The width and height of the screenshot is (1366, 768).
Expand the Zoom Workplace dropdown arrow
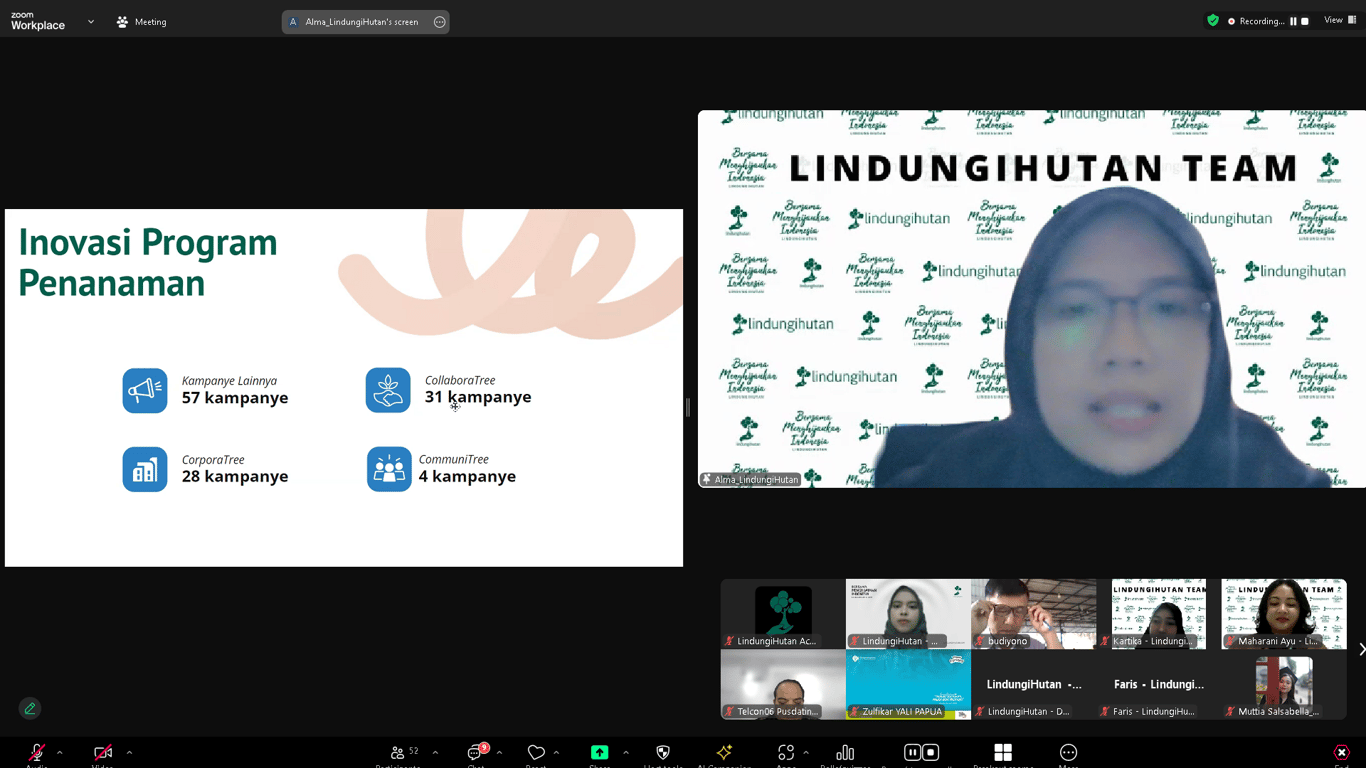click(x=91, y=21)
